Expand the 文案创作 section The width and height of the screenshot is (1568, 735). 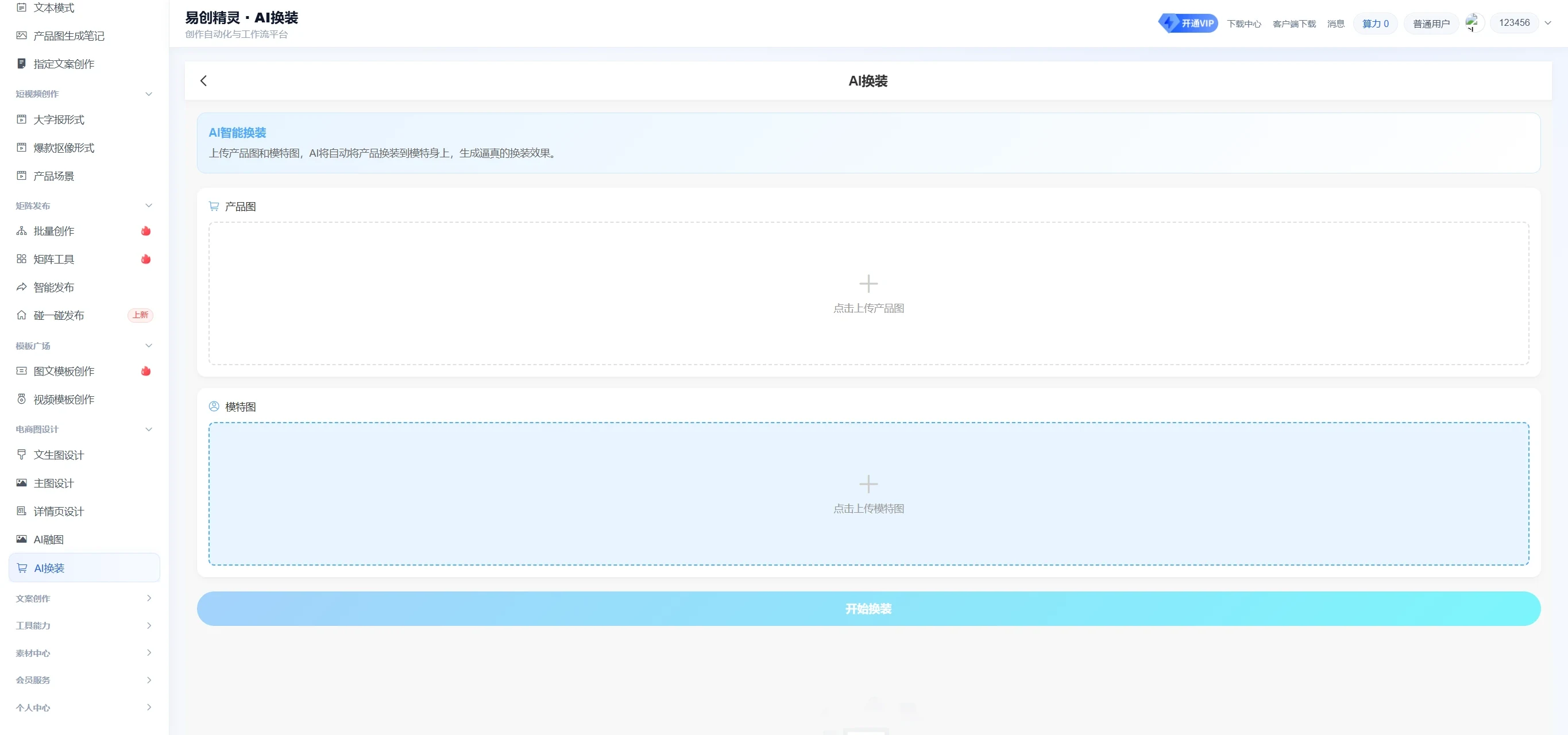pyautogui.click(x=149, y=599)
